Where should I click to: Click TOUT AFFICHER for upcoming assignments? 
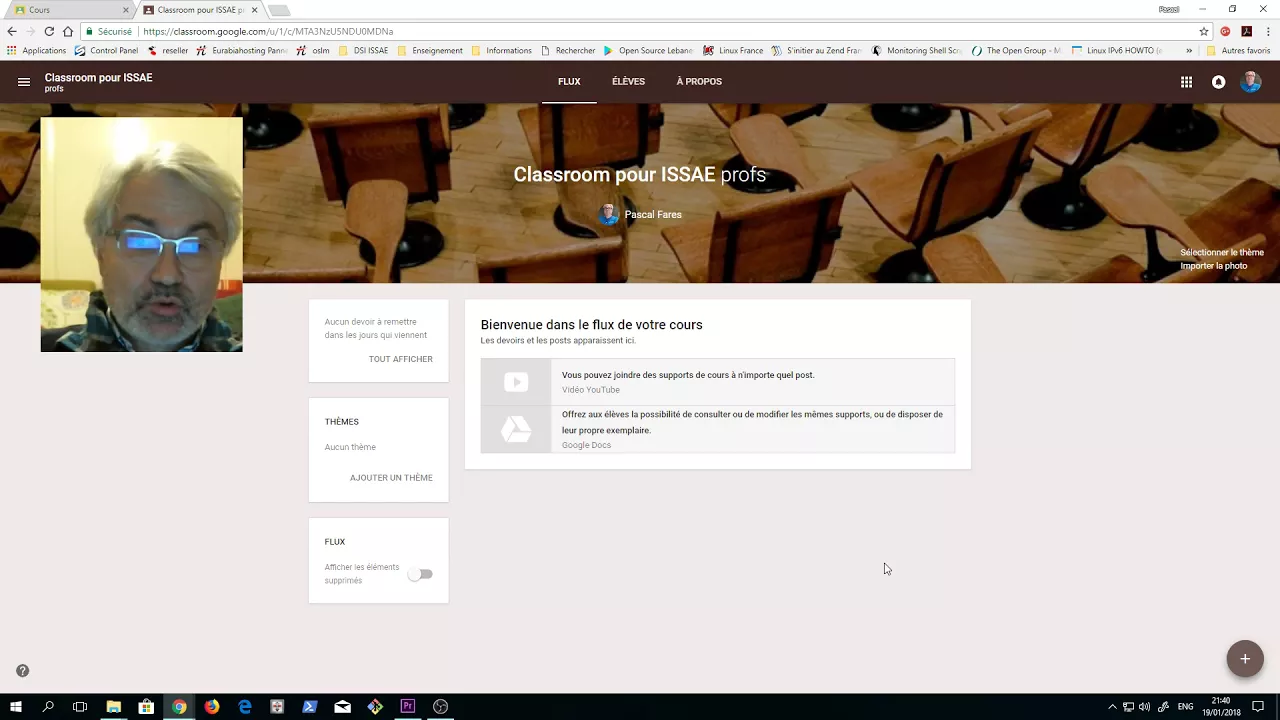[x=400, y=359]
